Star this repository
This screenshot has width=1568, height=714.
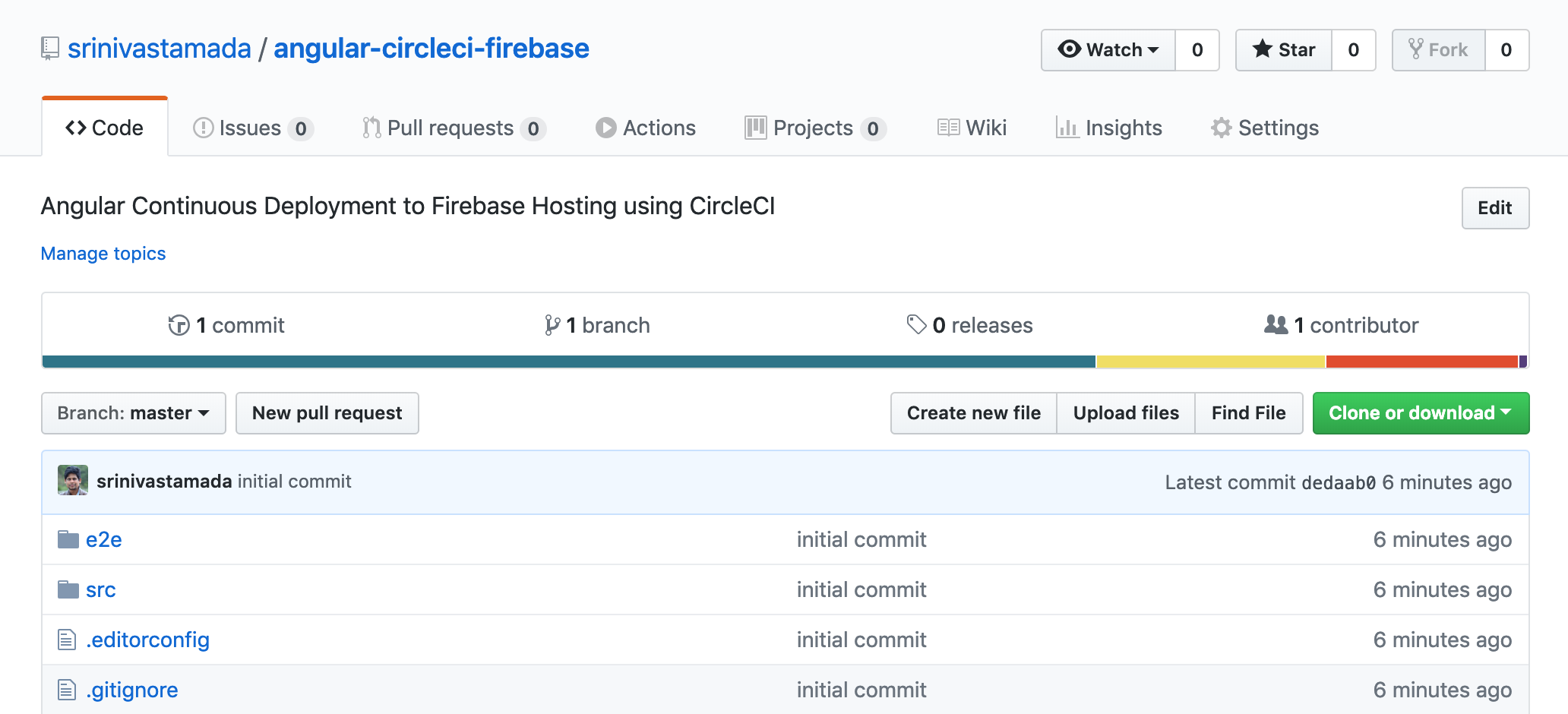click(1284, 50)
